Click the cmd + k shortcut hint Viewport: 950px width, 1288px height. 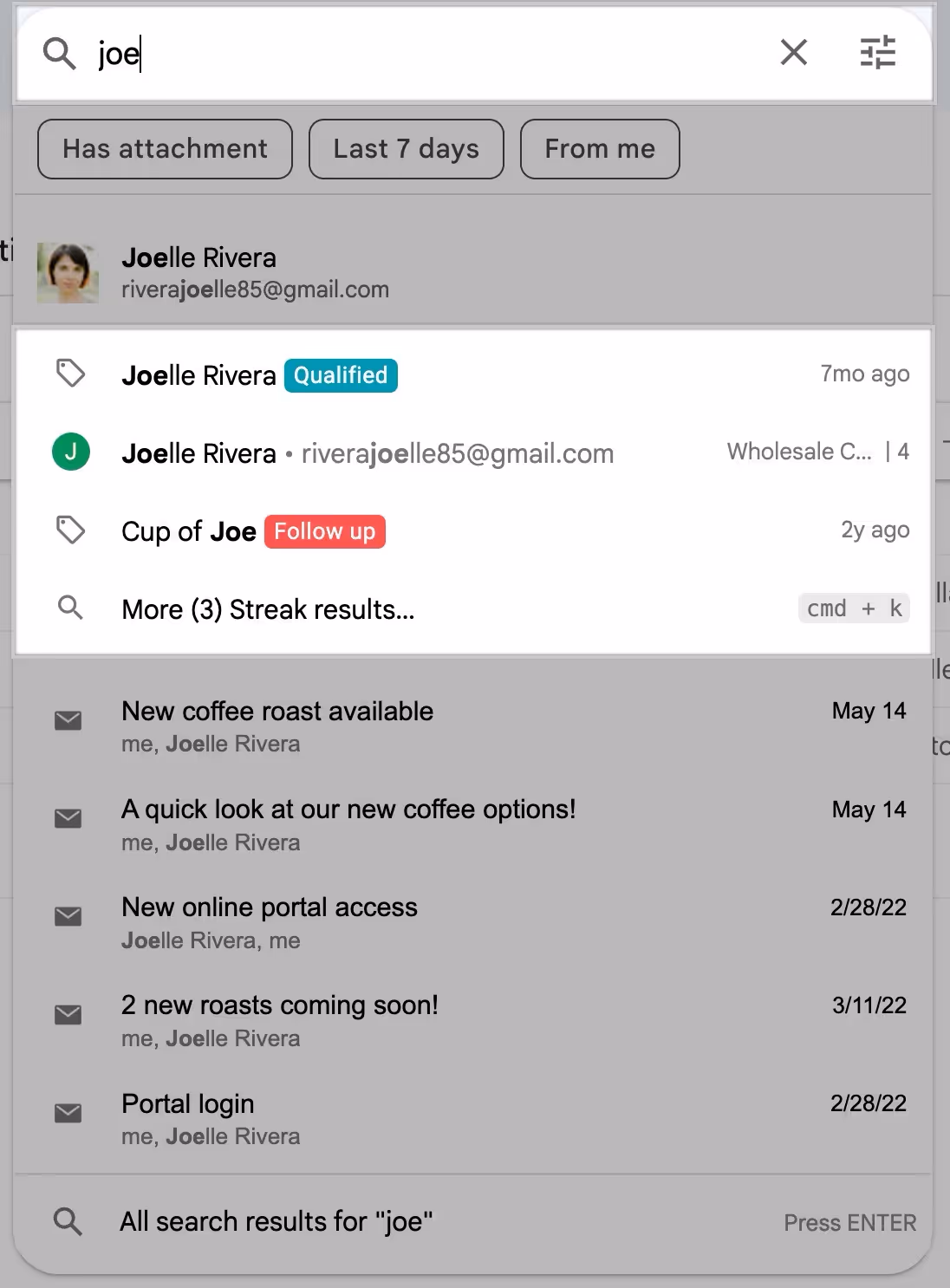coord(853,608)
